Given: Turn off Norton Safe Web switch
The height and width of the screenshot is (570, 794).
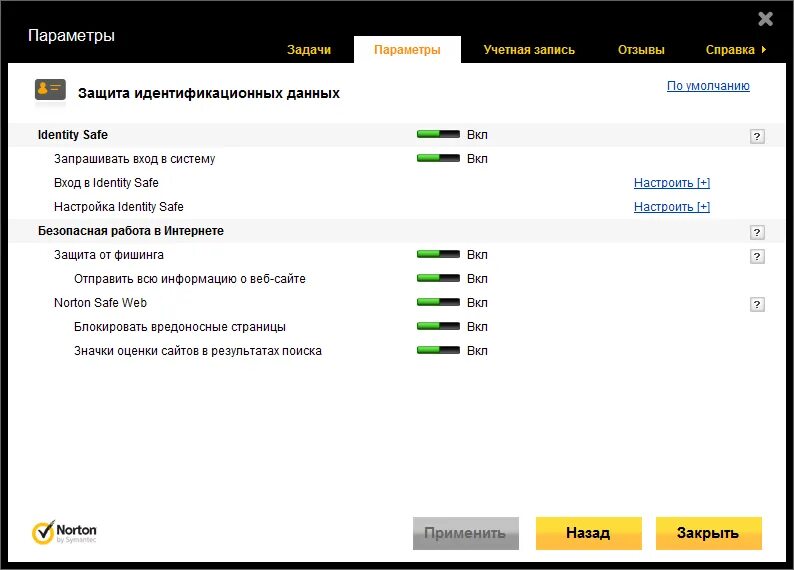Looking at the screenshot, I should [438, 302].
